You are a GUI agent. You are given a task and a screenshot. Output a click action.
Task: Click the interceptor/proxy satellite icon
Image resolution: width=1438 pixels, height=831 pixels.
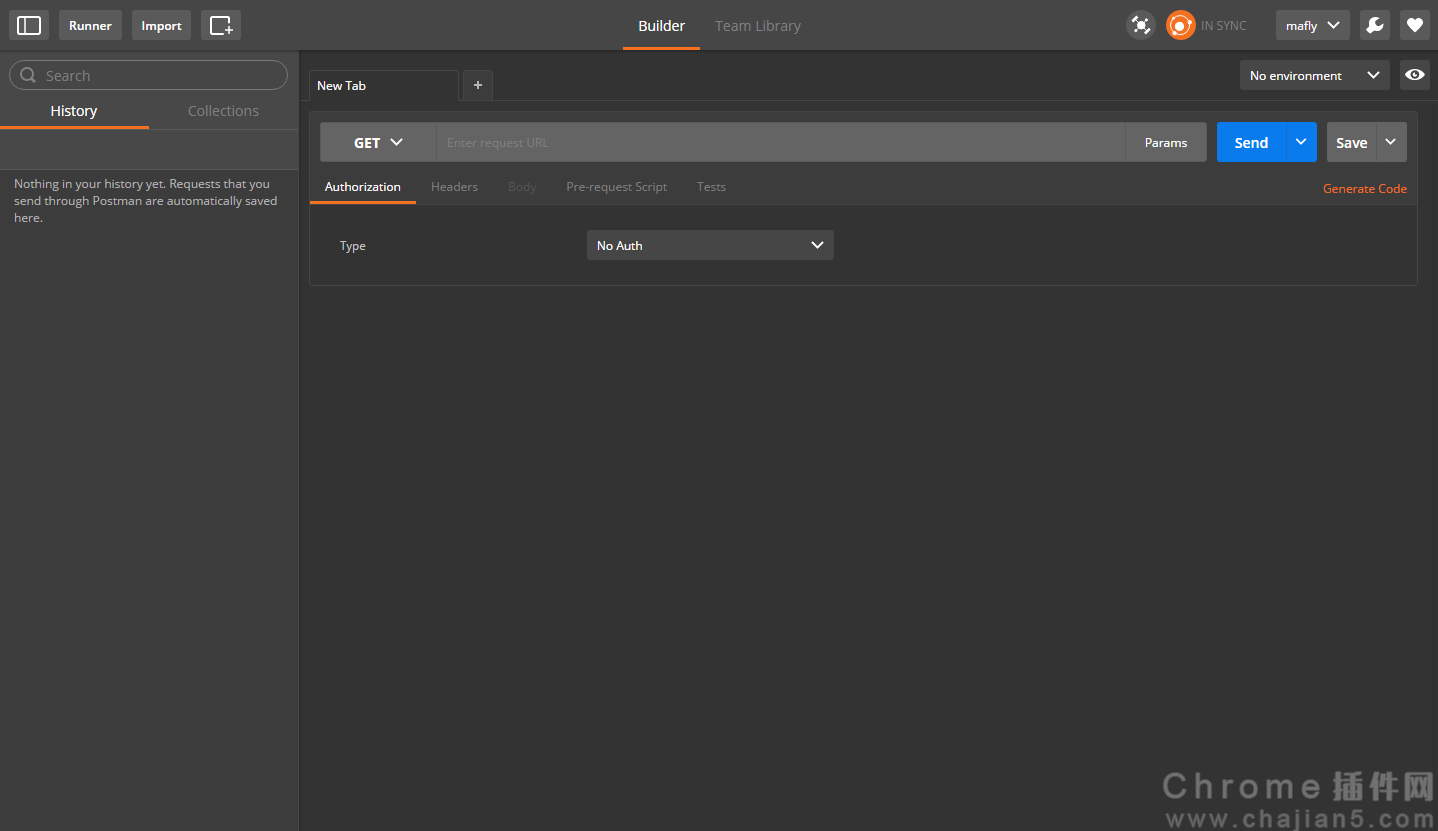pyautogui.click(x=1141, y=25)
